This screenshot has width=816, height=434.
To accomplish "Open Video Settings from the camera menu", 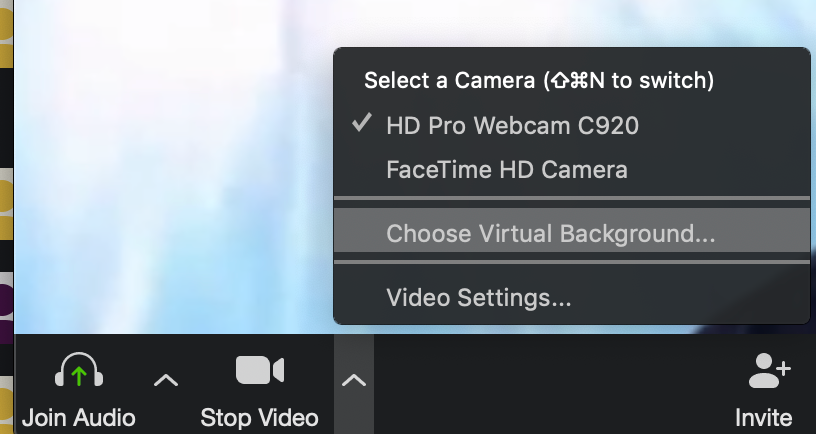I will point(479,297).
